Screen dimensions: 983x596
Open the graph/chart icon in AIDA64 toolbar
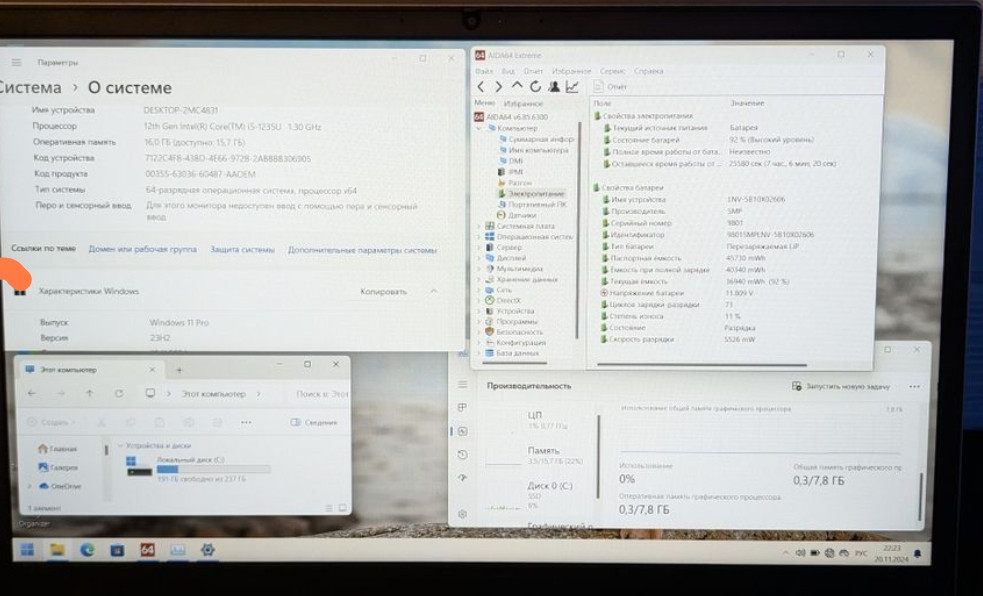tap(573, 85)
